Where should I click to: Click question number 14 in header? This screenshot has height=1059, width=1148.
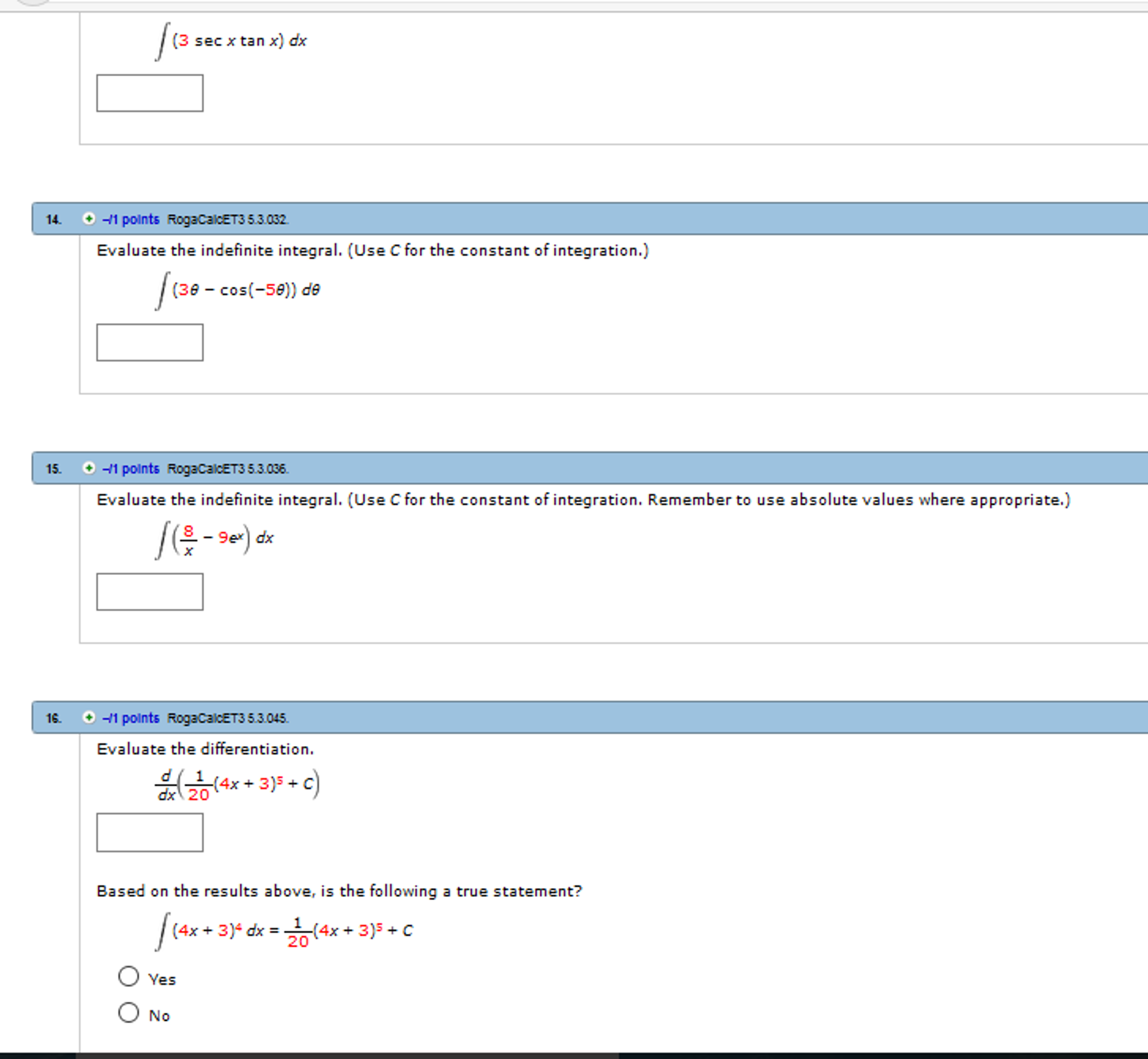[53, 219]
